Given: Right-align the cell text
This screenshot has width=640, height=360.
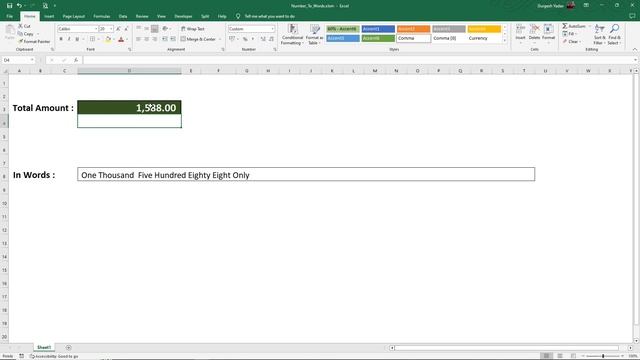Looking at the screenshot, I should (155, 39).
